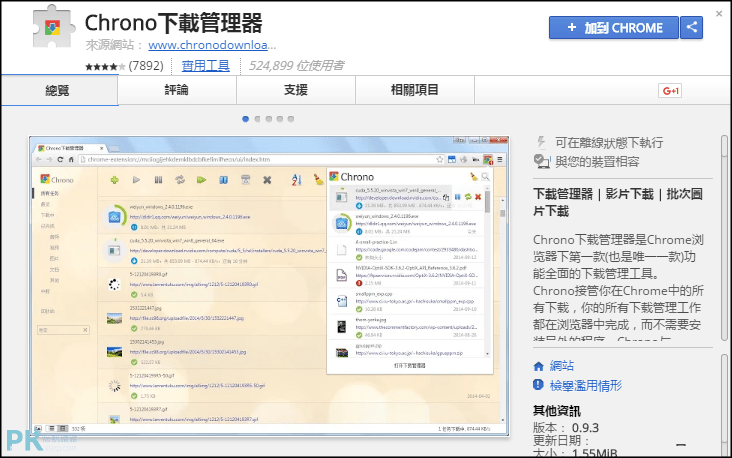Open the 相關項目 tab

pyautogui.click(x=415, y=90)
